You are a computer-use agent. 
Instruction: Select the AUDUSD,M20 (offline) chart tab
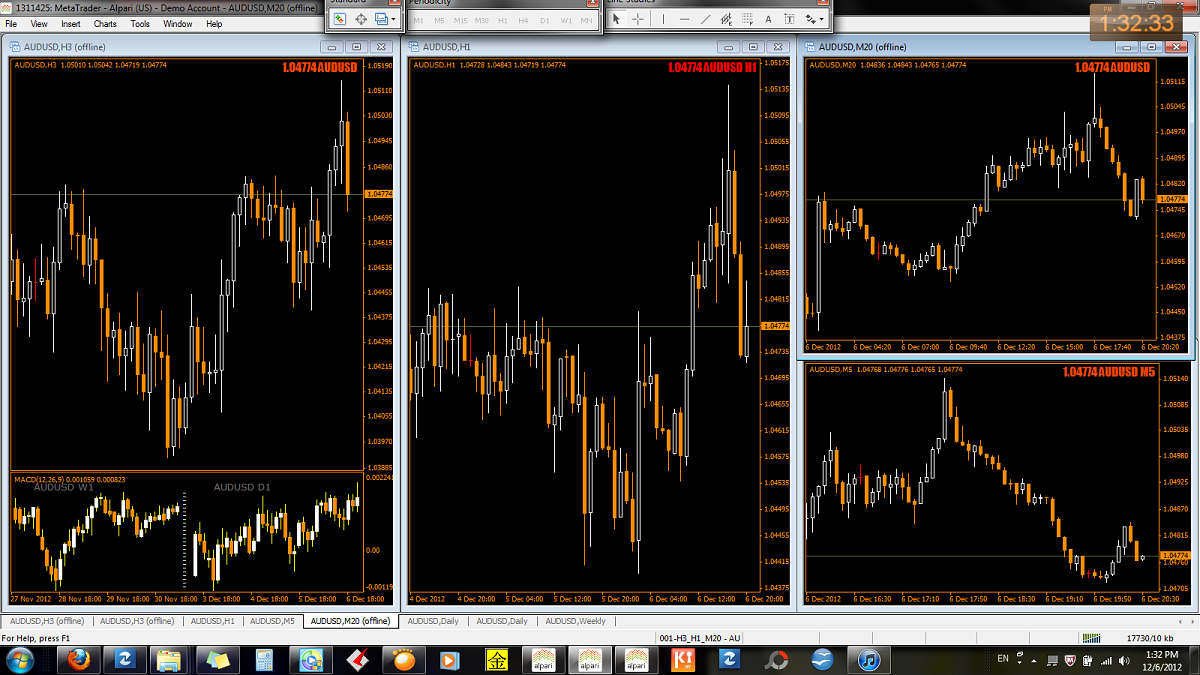(350, 621)
